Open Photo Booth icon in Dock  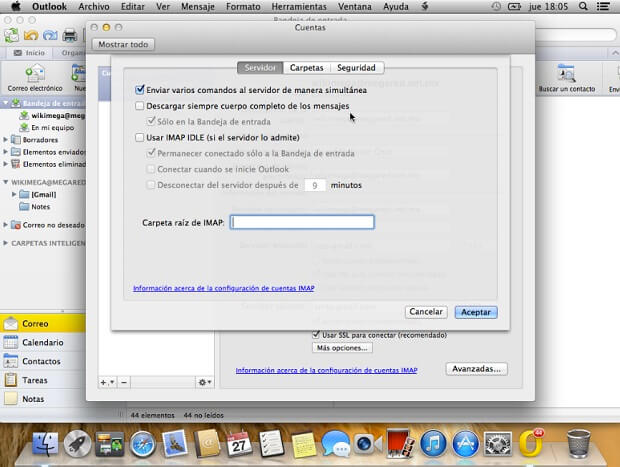pos(400,444)
